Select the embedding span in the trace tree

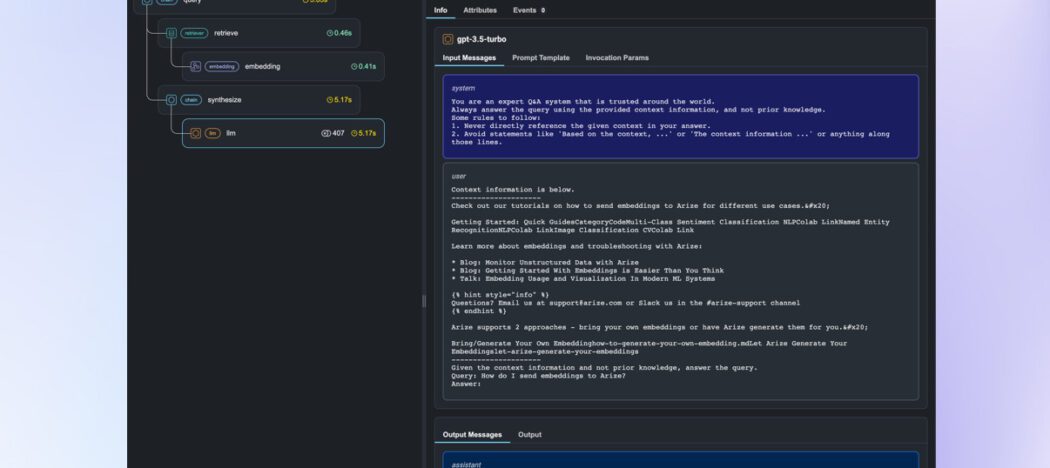(x=283, y=66)
